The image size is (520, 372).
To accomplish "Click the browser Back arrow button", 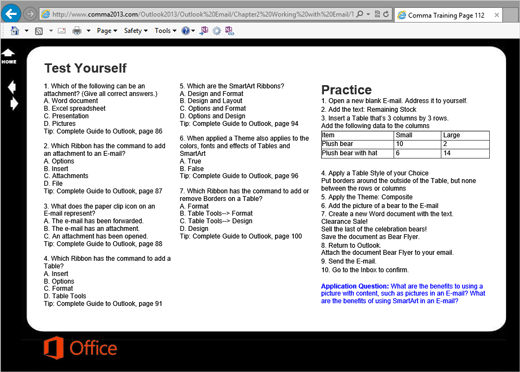I will [11, 14].
